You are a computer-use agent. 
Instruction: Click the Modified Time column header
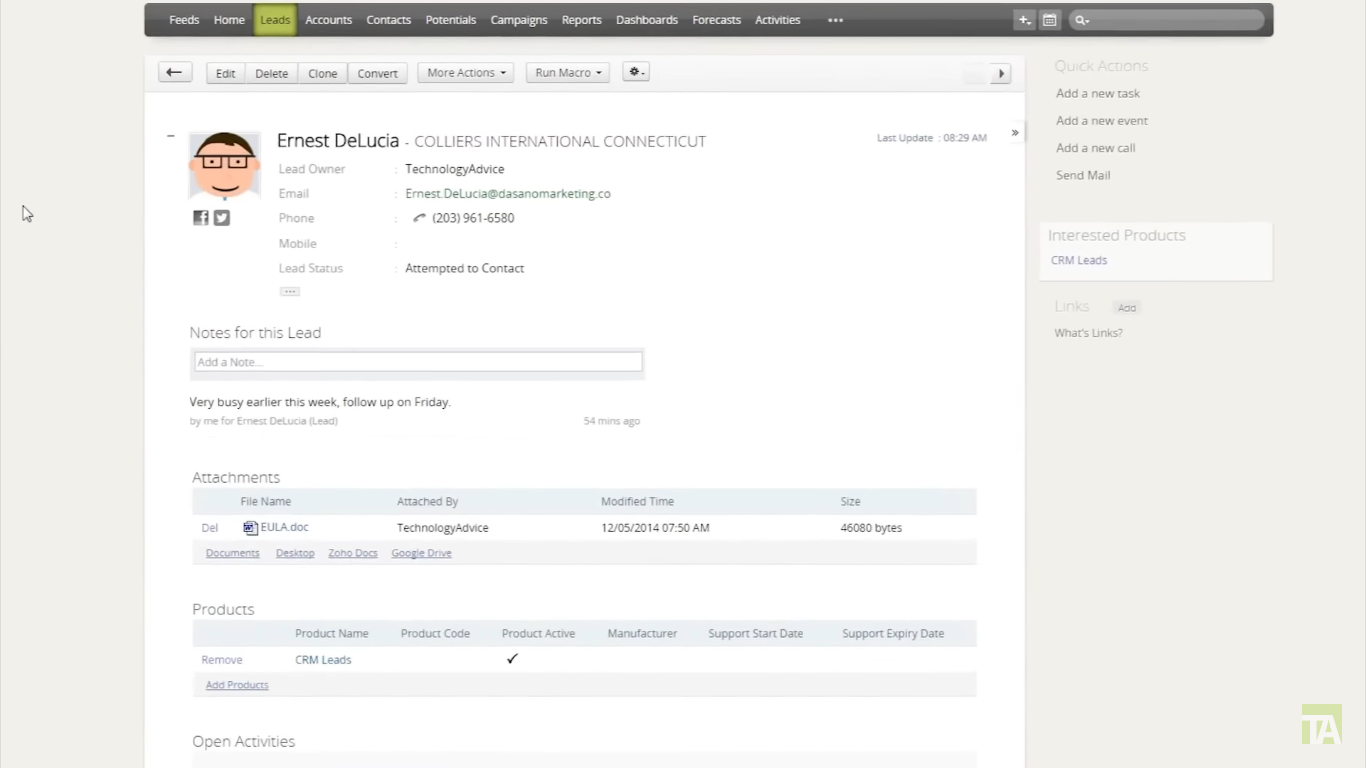pyautogui.click(x=637, y=502)
